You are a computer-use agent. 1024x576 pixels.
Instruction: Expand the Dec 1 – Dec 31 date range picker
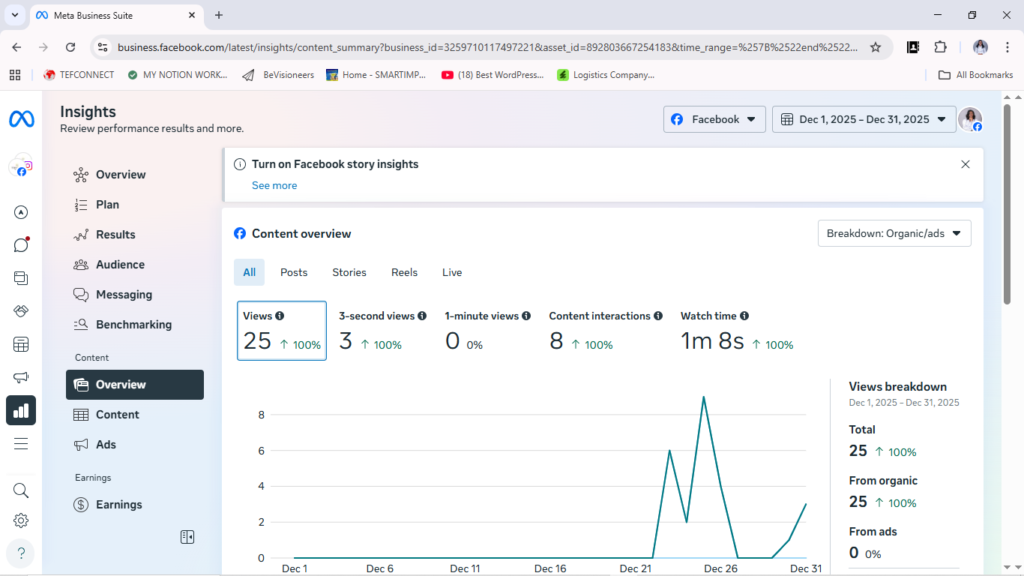point(864,119)
